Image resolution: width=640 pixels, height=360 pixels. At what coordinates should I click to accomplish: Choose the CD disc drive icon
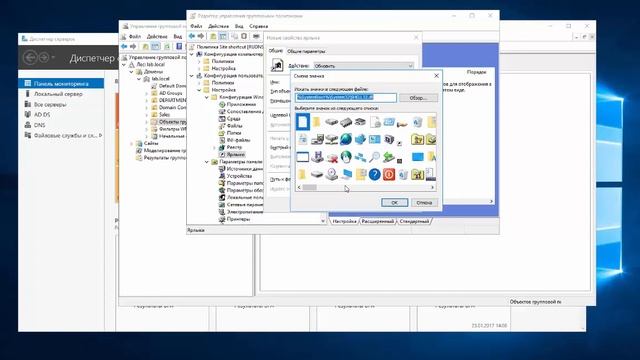click(331, 174)
